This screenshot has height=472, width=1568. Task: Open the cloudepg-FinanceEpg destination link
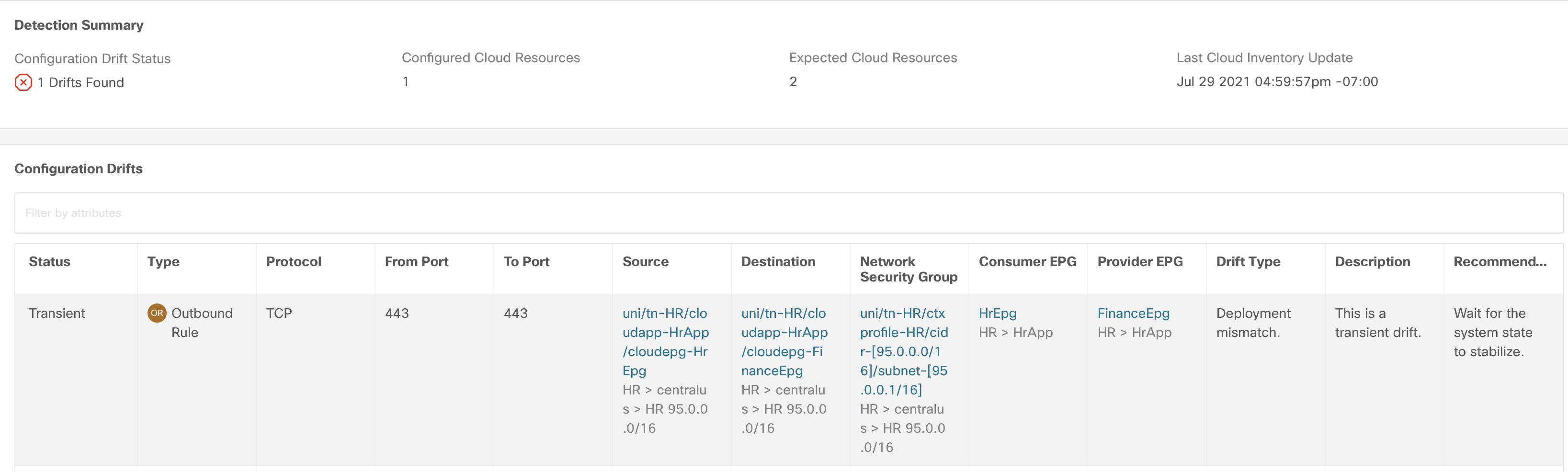784,341
